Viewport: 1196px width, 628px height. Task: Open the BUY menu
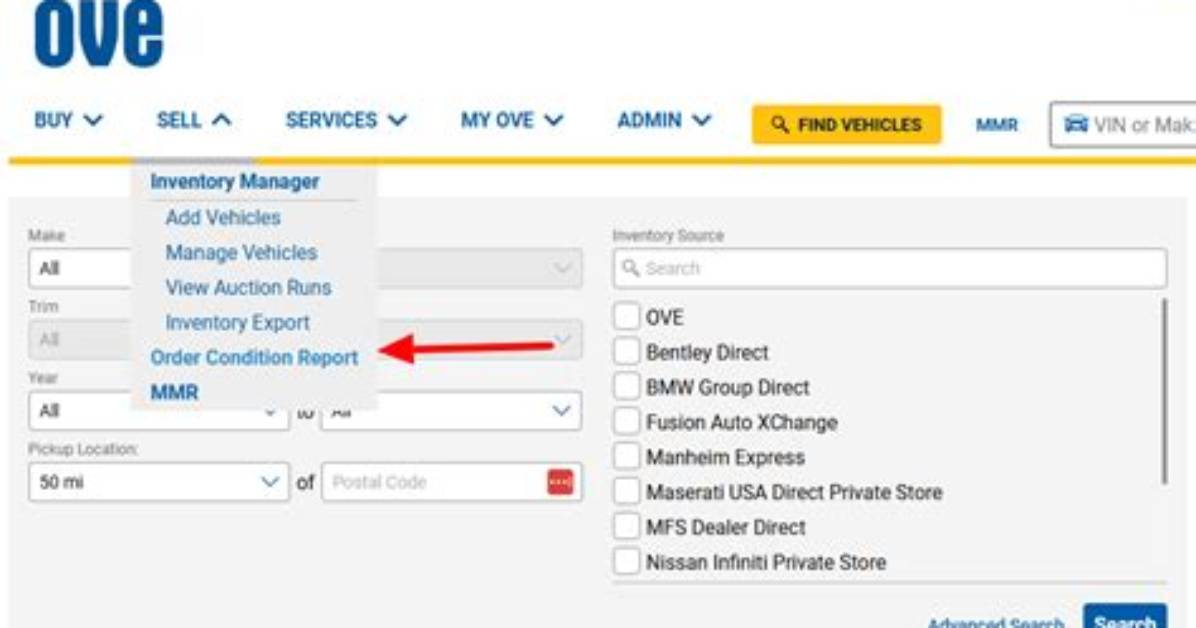coord(68,121)
